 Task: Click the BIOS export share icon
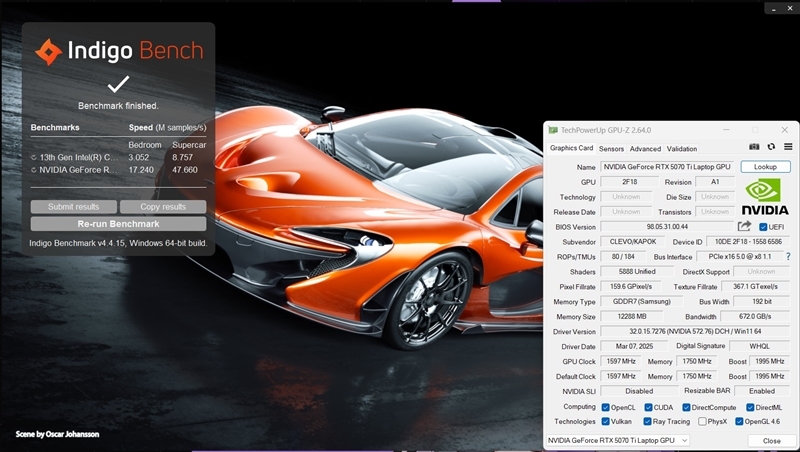(x=744, y=227)
